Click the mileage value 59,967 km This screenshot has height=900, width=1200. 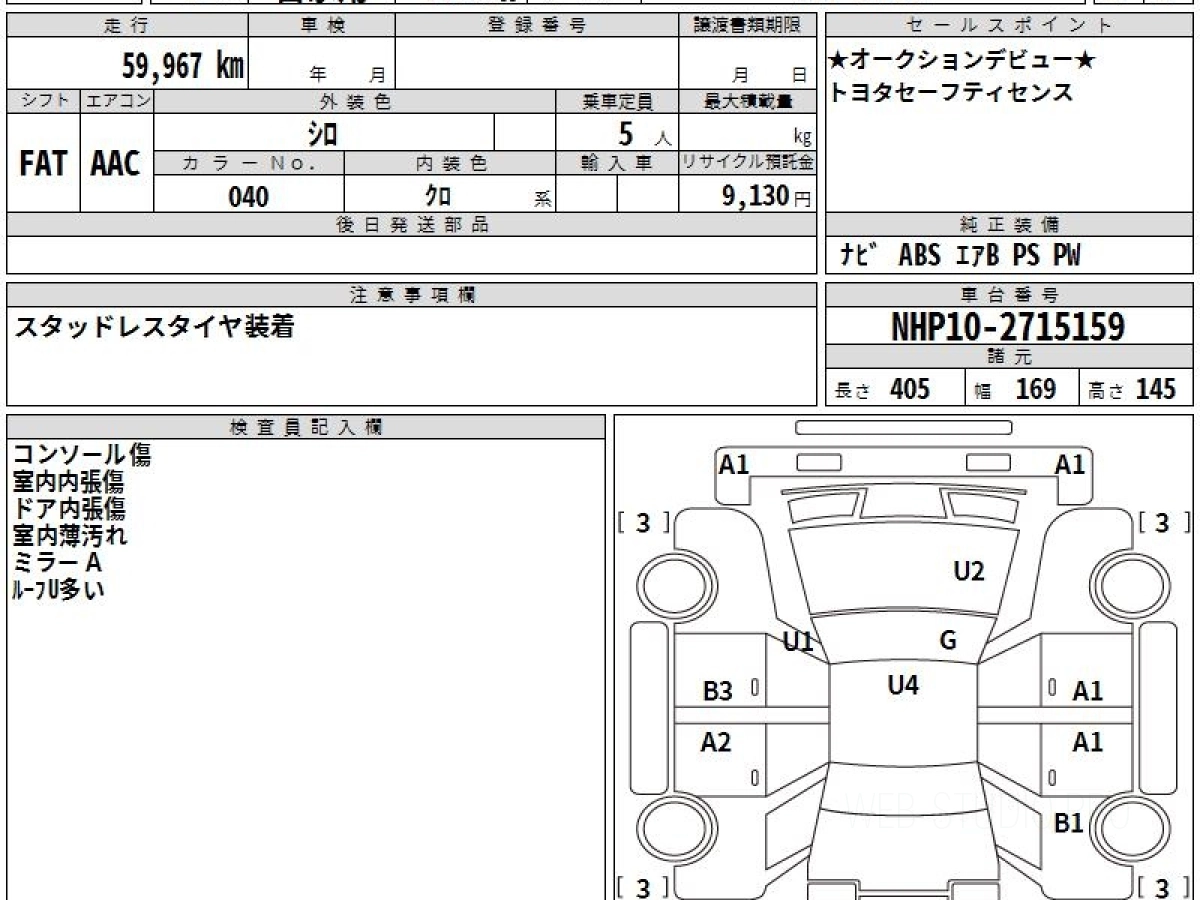(183, 65)
